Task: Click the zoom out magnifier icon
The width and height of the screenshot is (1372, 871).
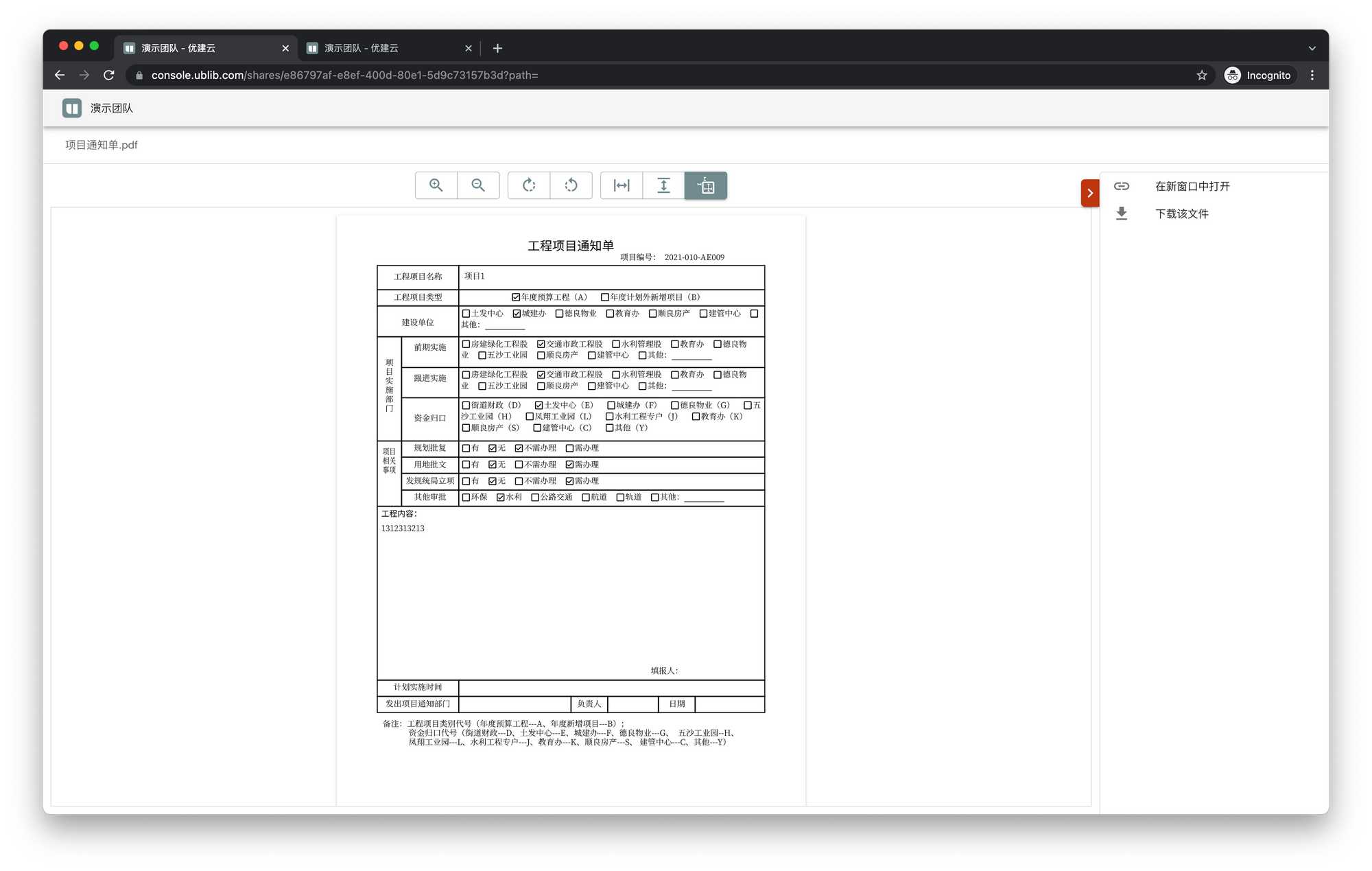Action: 478,185
